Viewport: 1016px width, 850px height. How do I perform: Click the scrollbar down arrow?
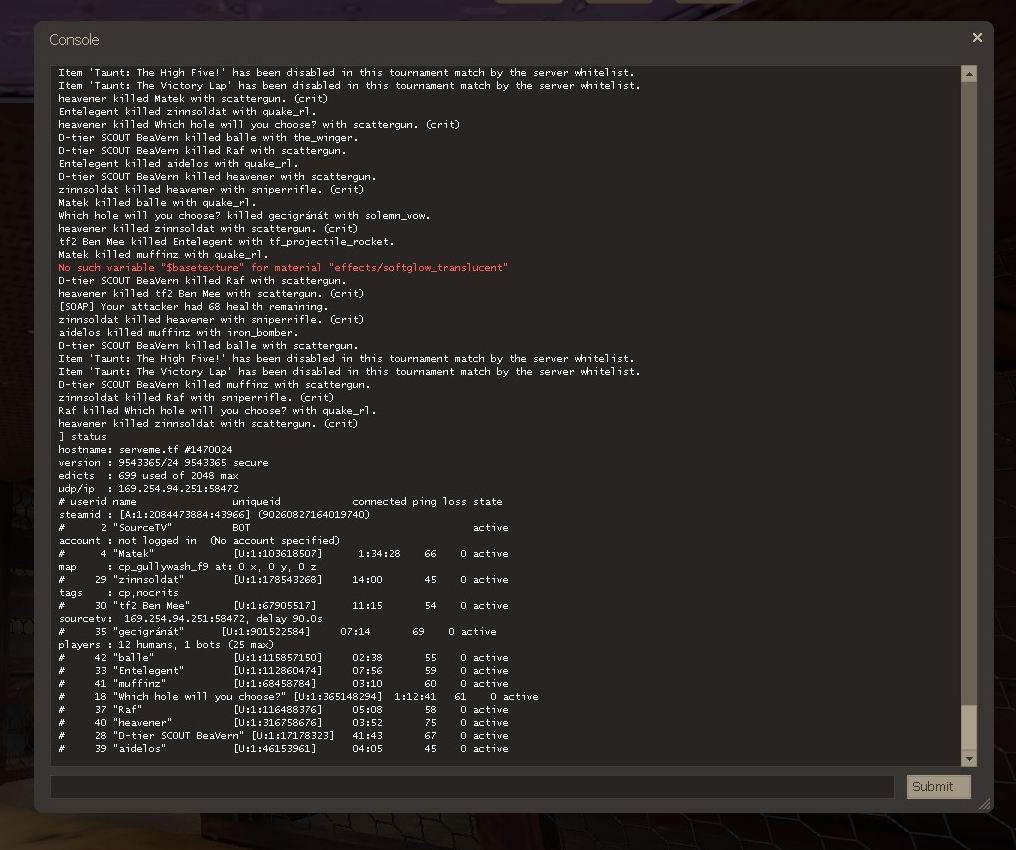[x=968, y=759]
